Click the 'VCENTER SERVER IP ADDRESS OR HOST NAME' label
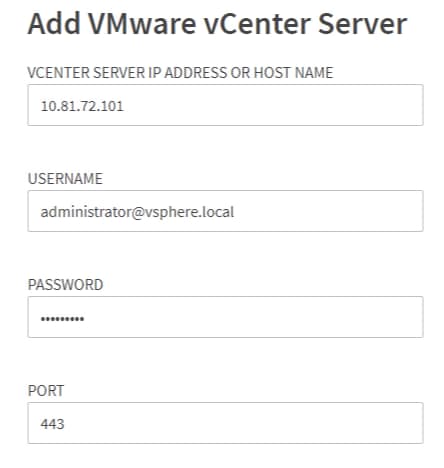Viewport: 444px width, 468px height. coord(180,73)
